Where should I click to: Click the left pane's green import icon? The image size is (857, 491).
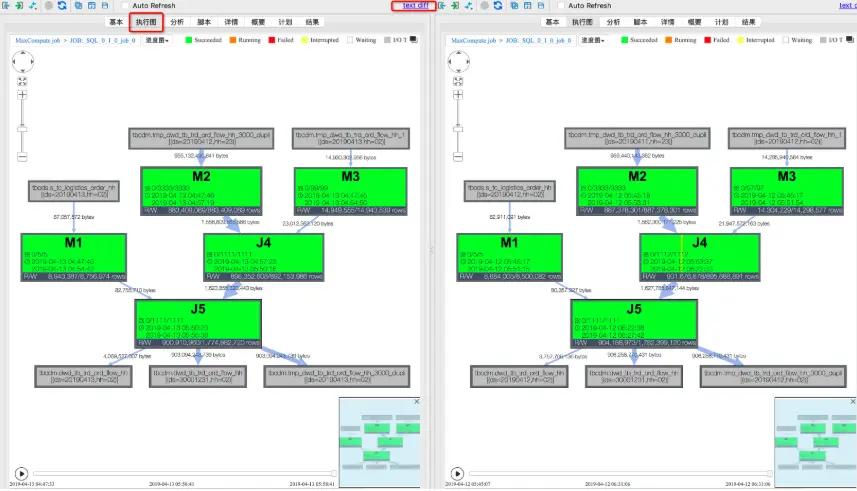click(19, 5)
